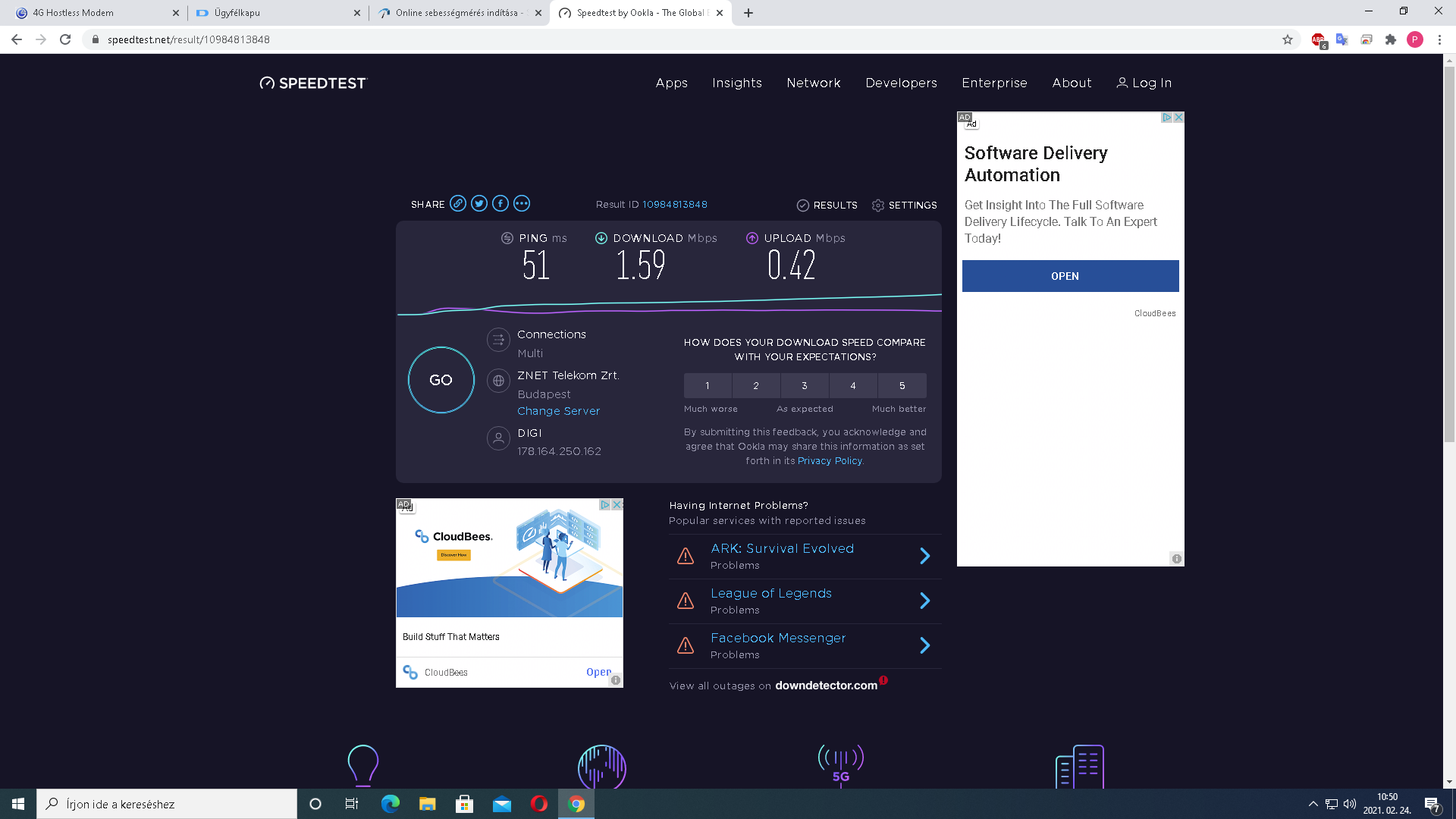Screen dimensions: 1456x819
Task: Click the Change Server link
Action: pyautogui.click(x=558, y=411)
